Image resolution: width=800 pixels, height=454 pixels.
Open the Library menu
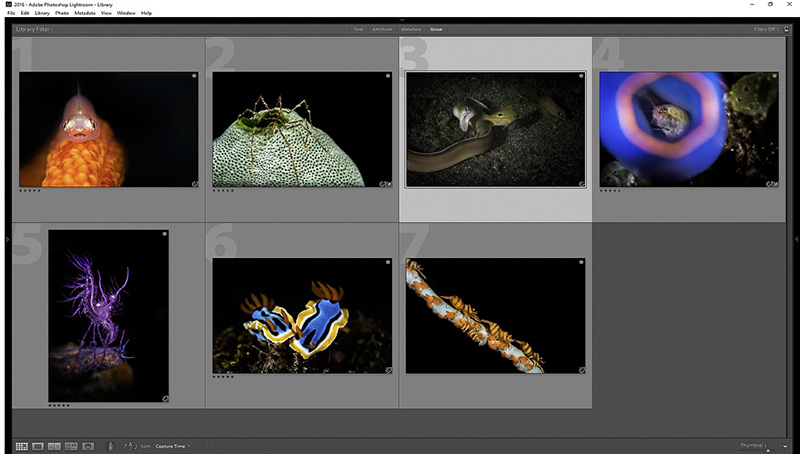point(42,13)
